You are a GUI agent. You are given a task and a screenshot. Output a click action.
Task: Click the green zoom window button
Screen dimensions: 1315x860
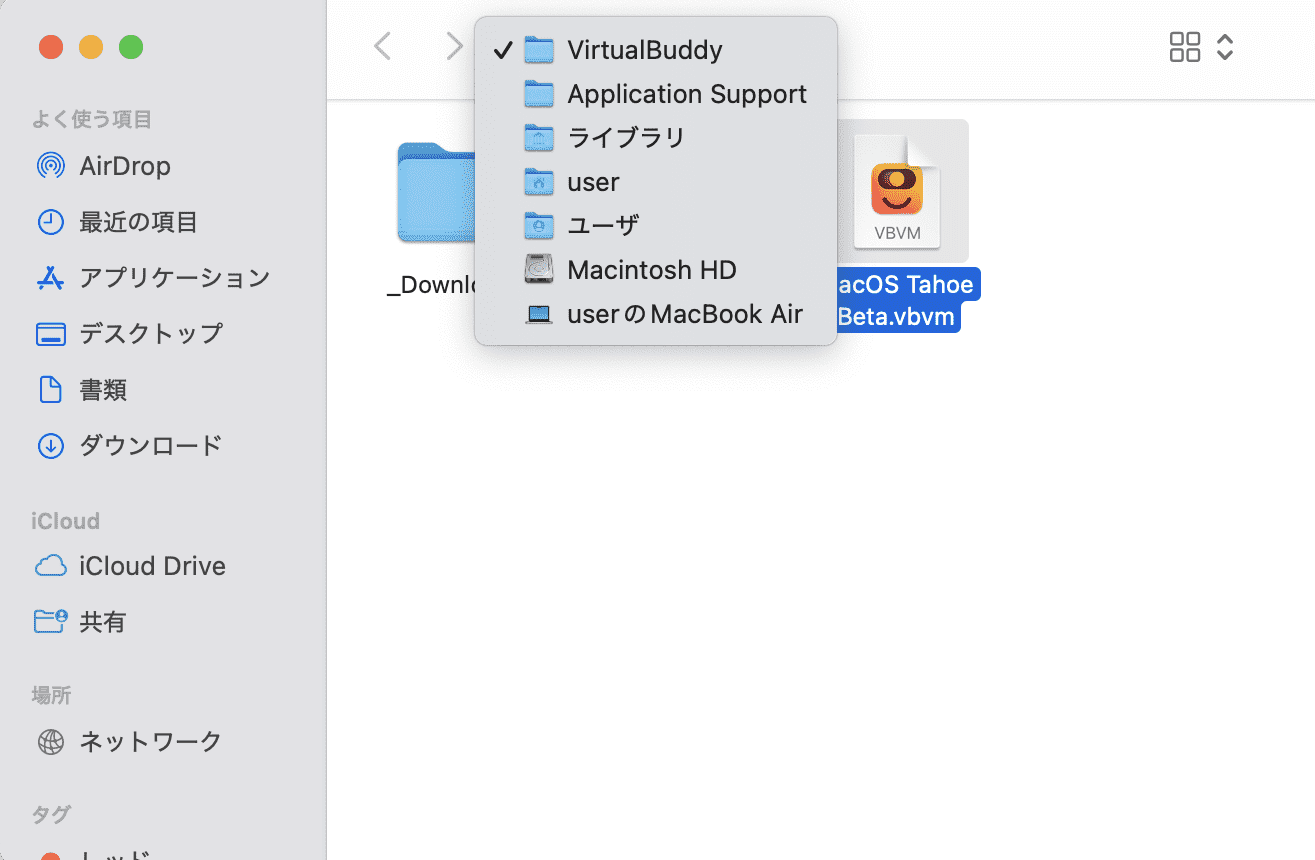[131, 47]
